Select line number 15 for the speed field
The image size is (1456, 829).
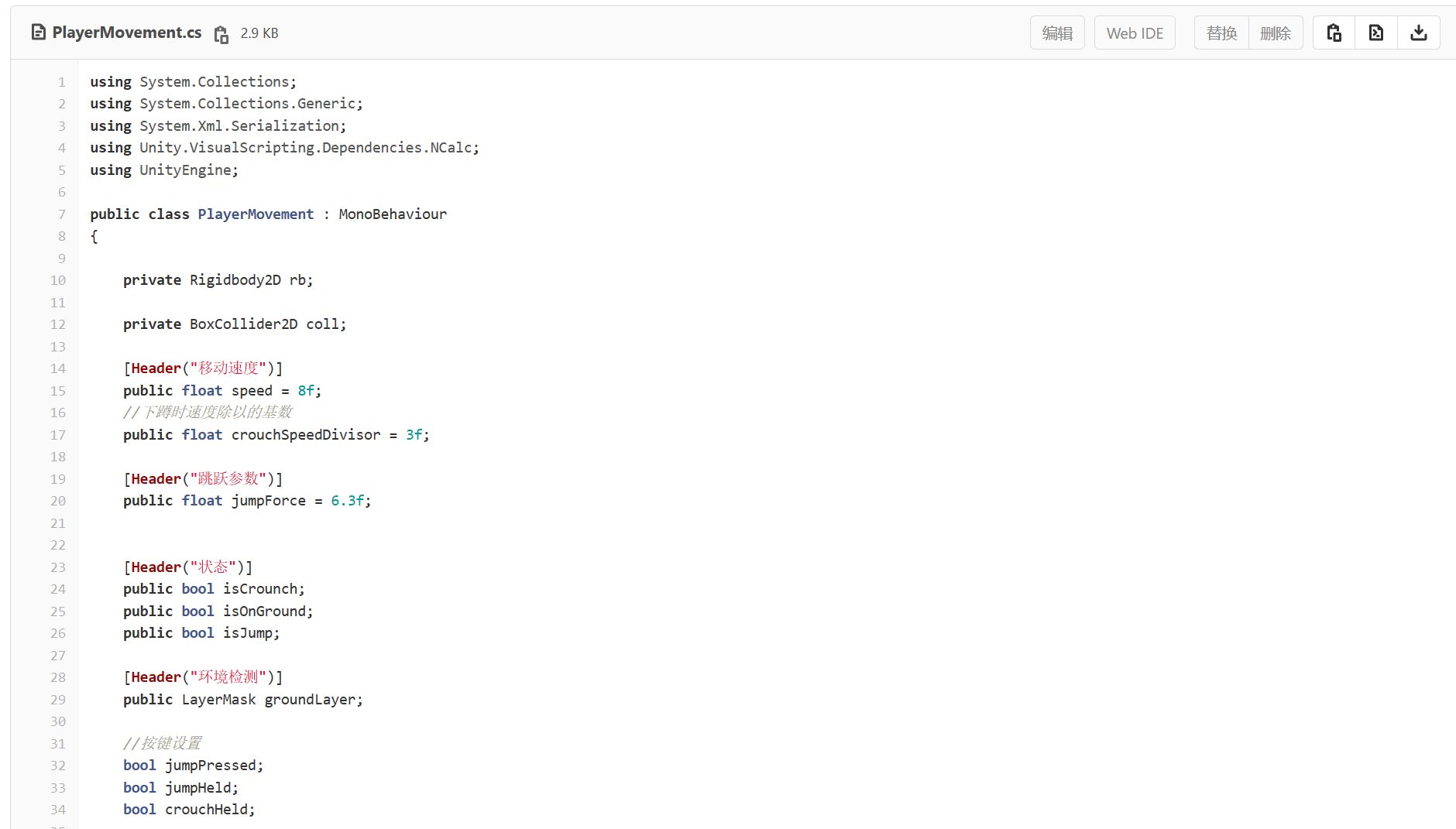58,391
